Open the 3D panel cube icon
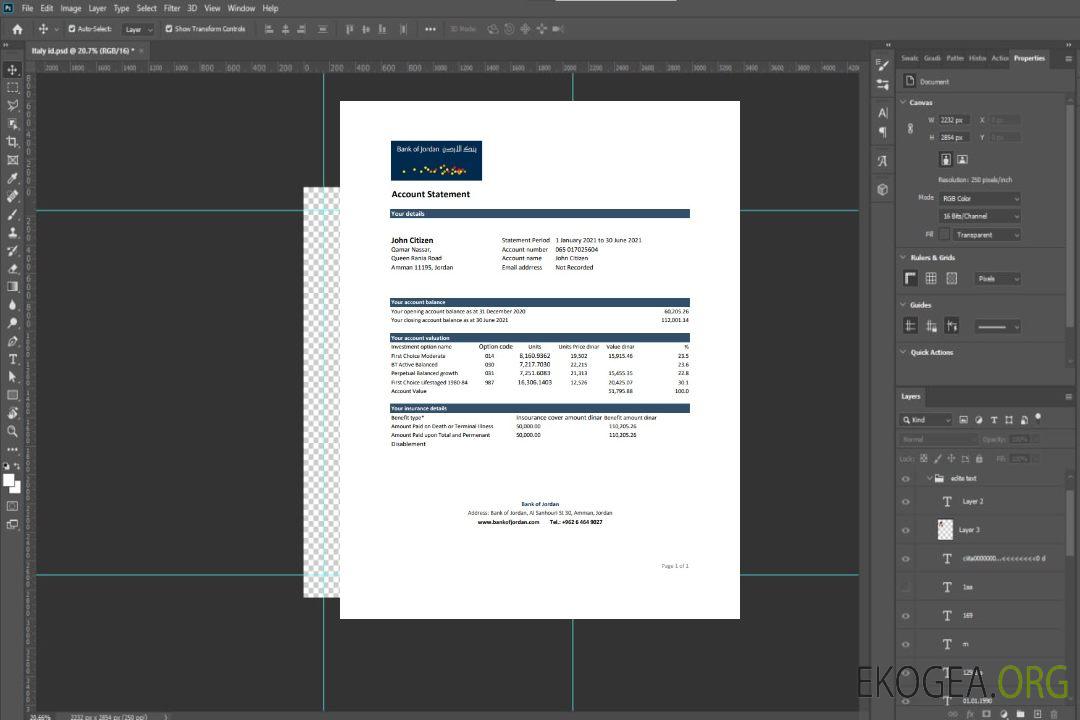 click(882, 189)
